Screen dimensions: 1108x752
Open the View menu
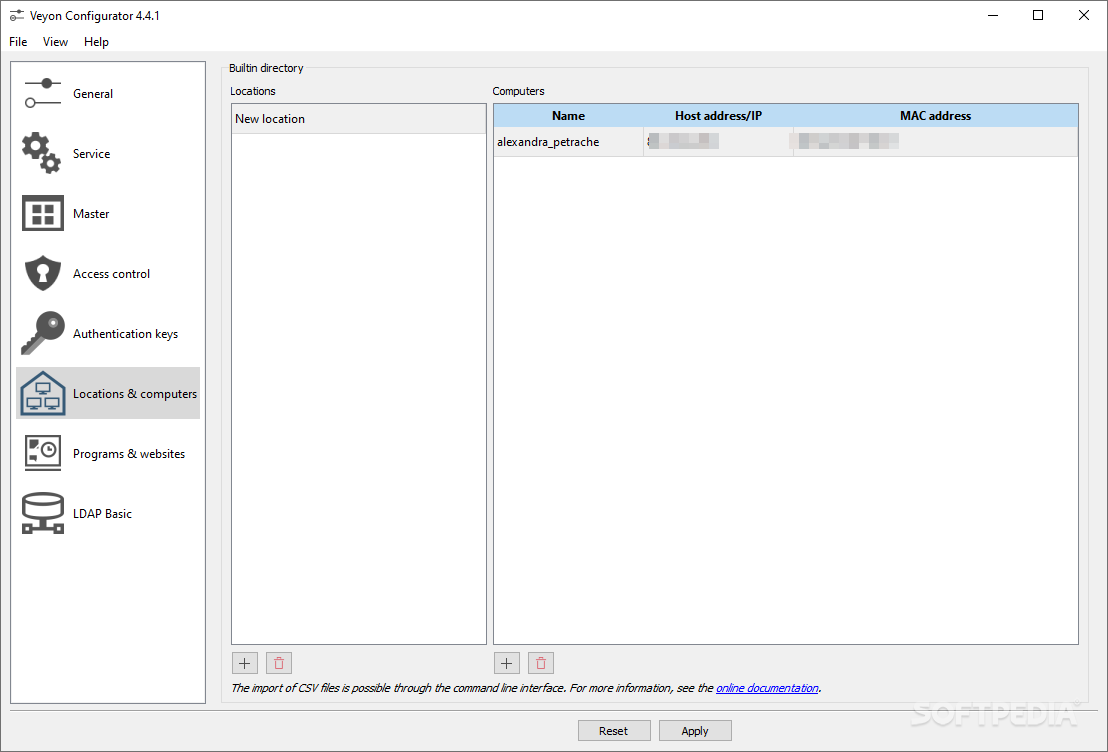pos(55,42)
